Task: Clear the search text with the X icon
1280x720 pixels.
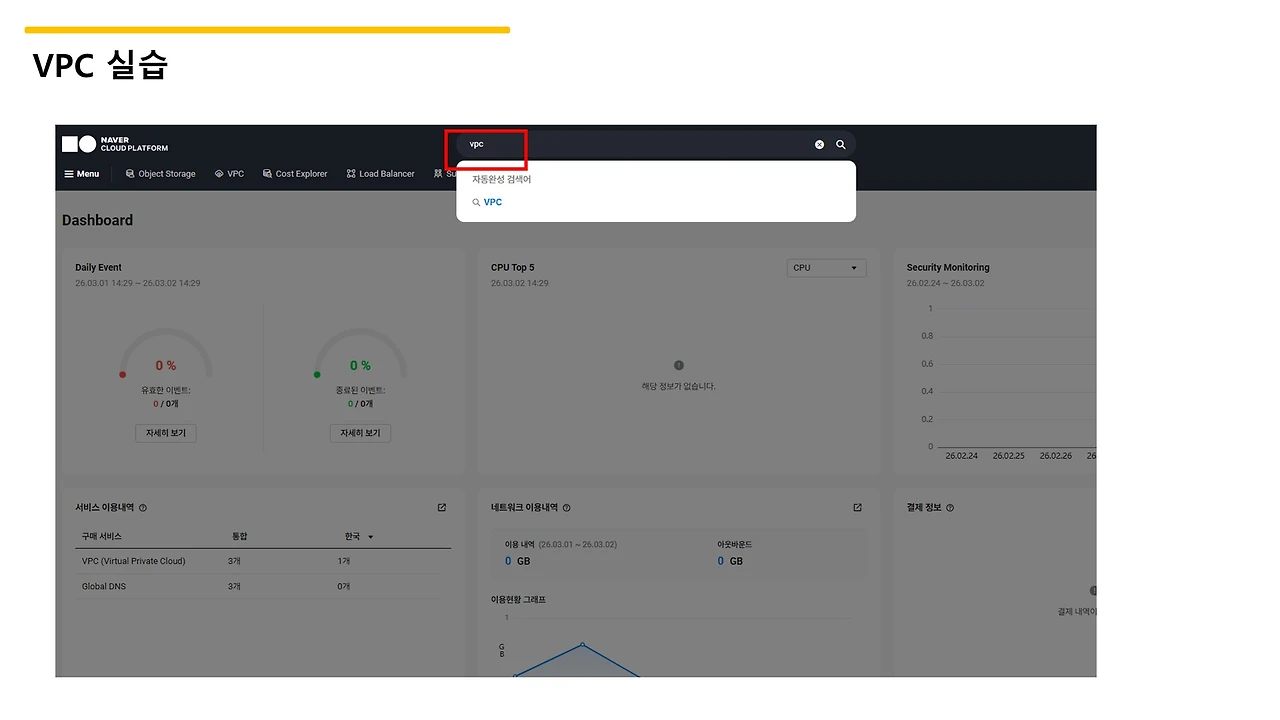Action: pos(819,144)
